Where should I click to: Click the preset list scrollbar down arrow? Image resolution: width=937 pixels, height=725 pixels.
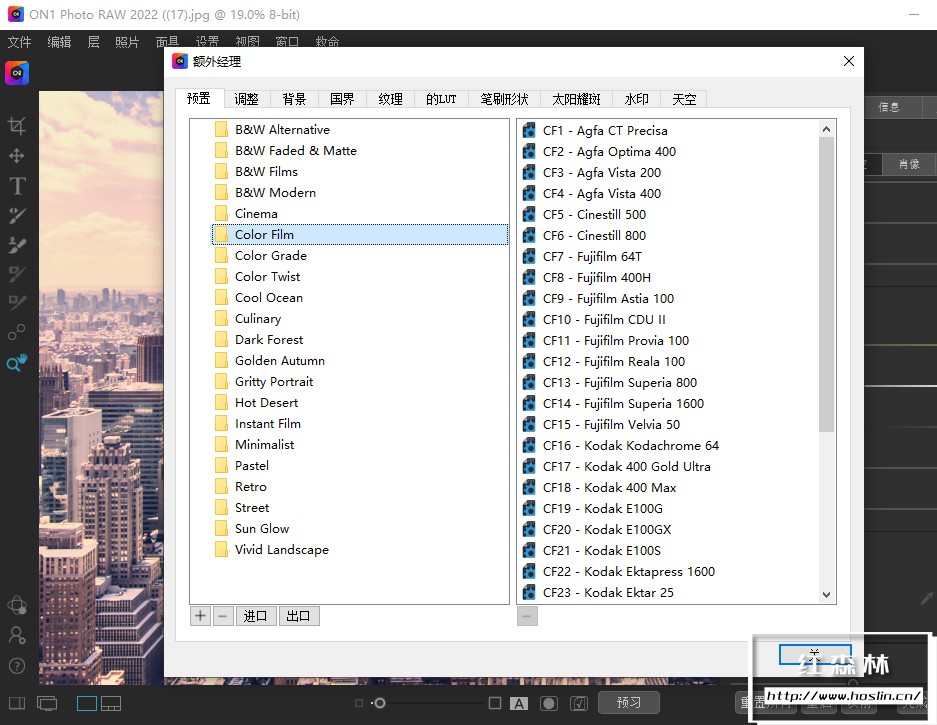tap(826, 594)
